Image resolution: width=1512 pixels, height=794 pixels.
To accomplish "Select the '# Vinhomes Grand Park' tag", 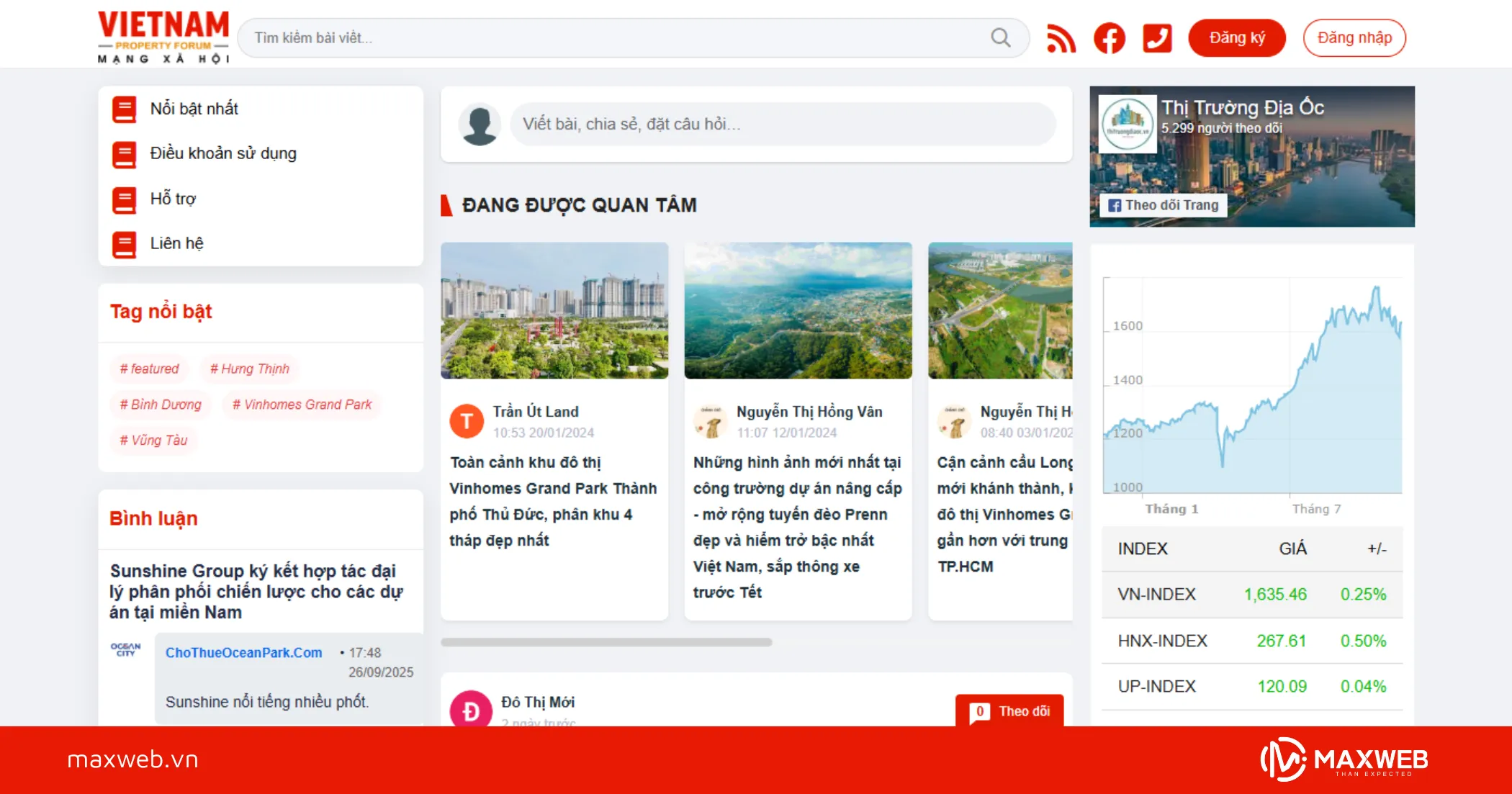I will pos(301,405).
